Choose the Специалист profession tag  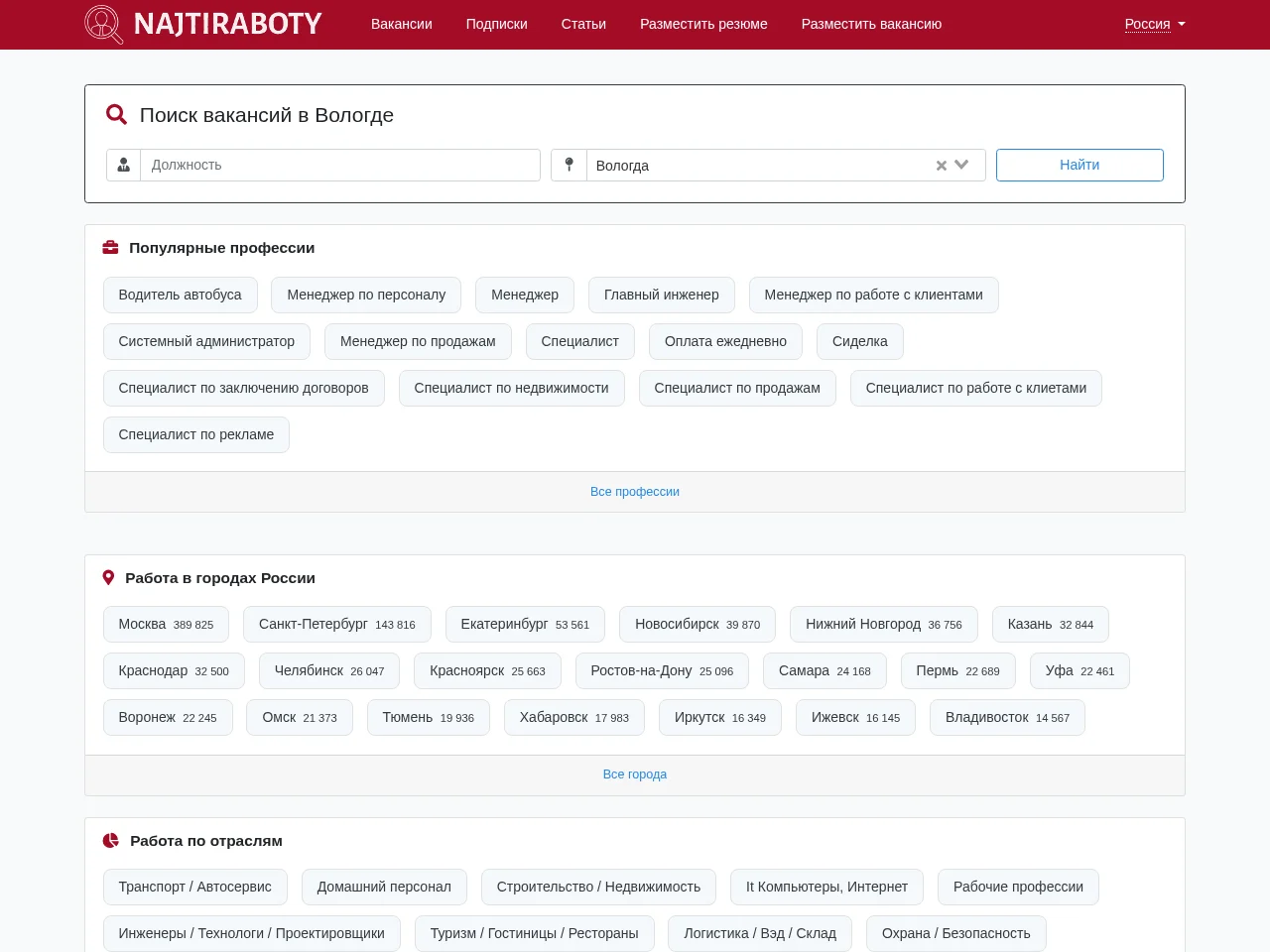580,341
